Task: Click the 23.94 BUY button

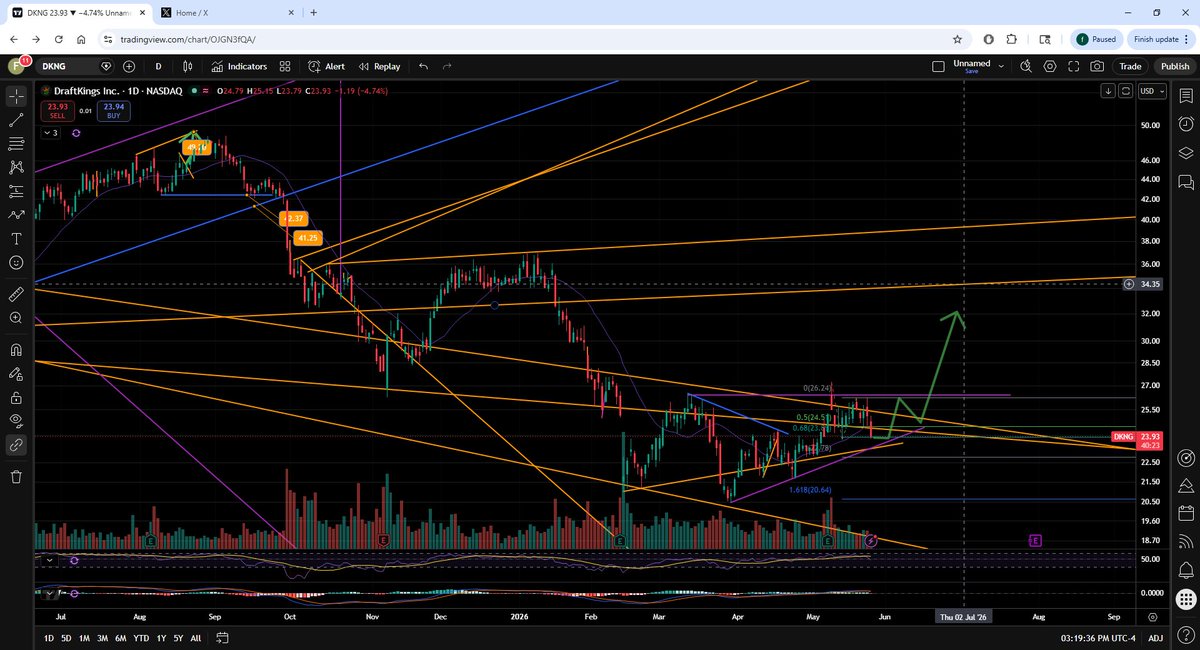Action: click(113, 110)
